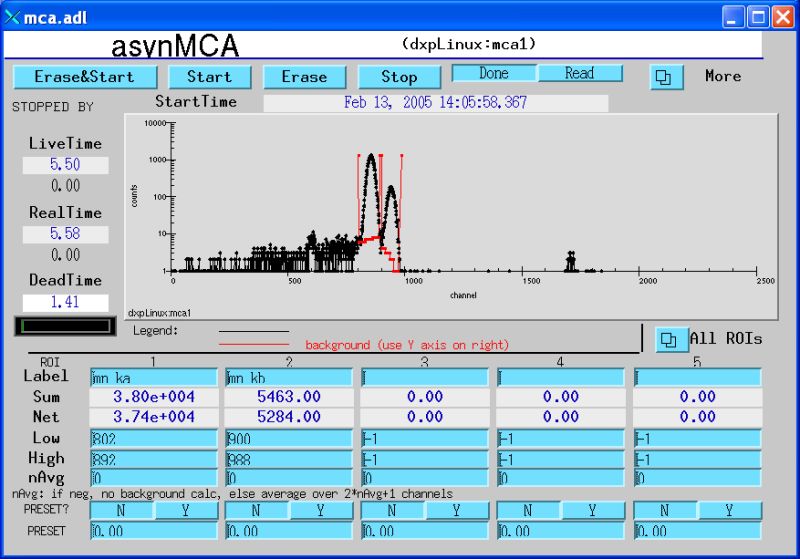This screenshot has height=559, width=800.
Task: Set ROI 5 PRESET? to N
Action: click(x=665, y=511)
